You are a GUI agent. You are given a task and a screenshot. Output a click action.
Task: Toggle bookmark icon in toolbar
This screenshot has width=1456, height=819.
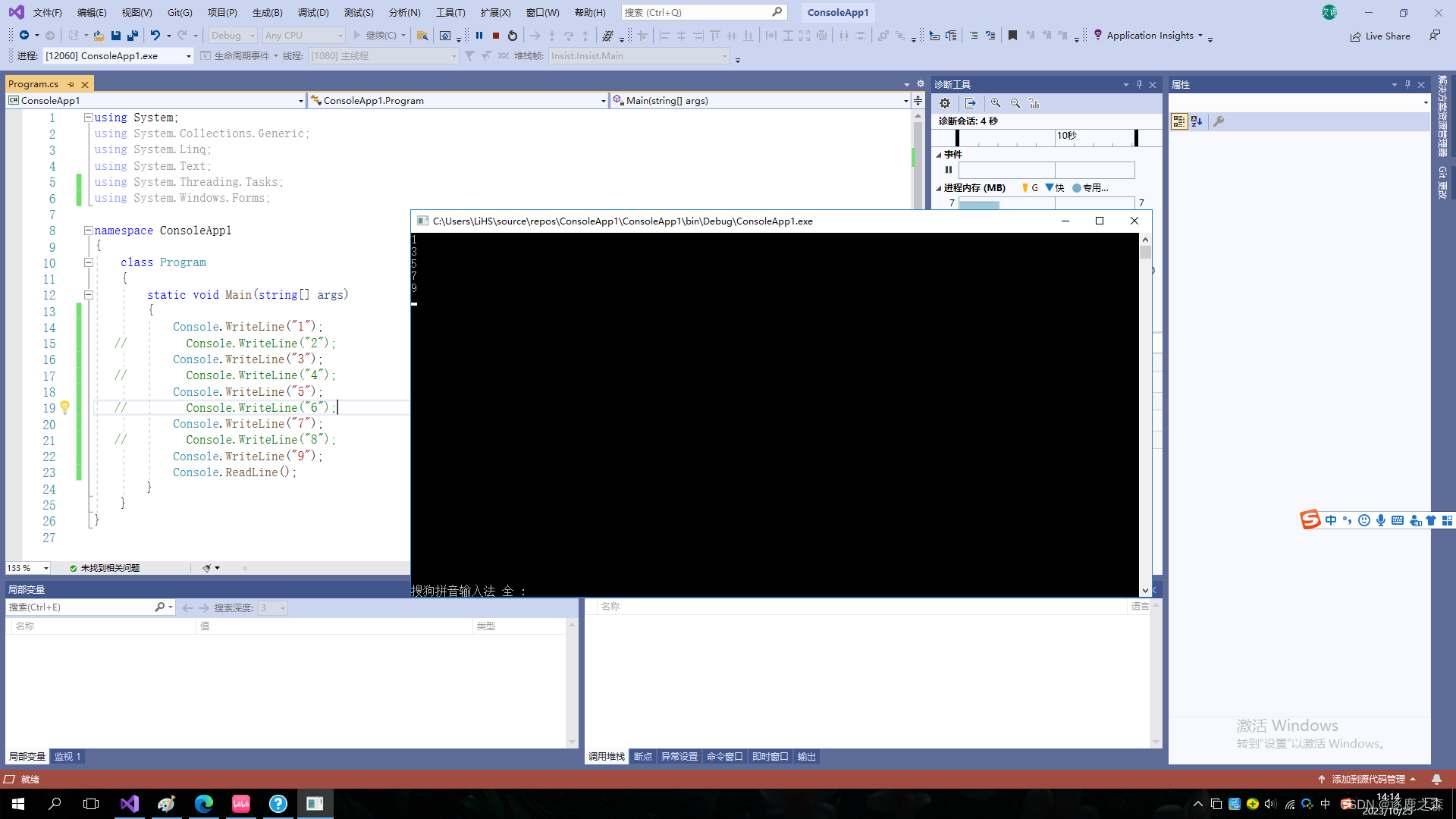[x=1012, y=36]
